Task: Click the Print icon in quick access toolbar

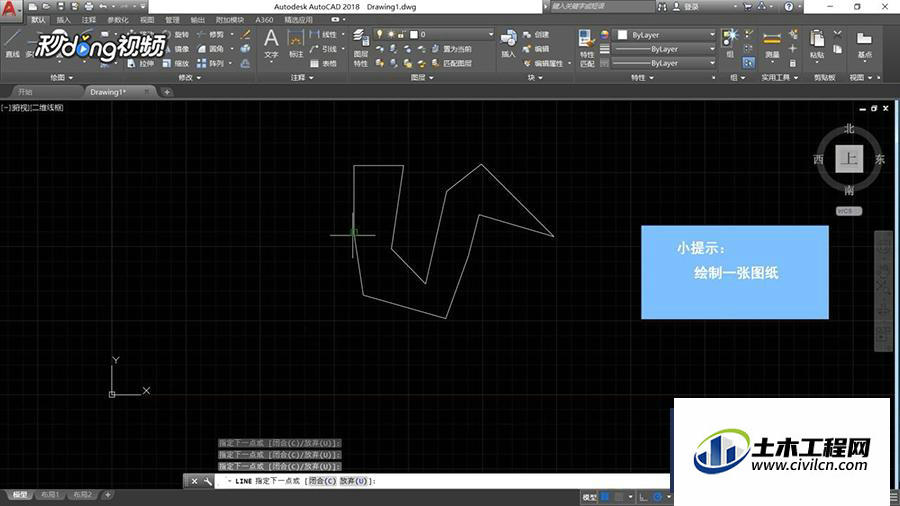Action: point(88,7)
